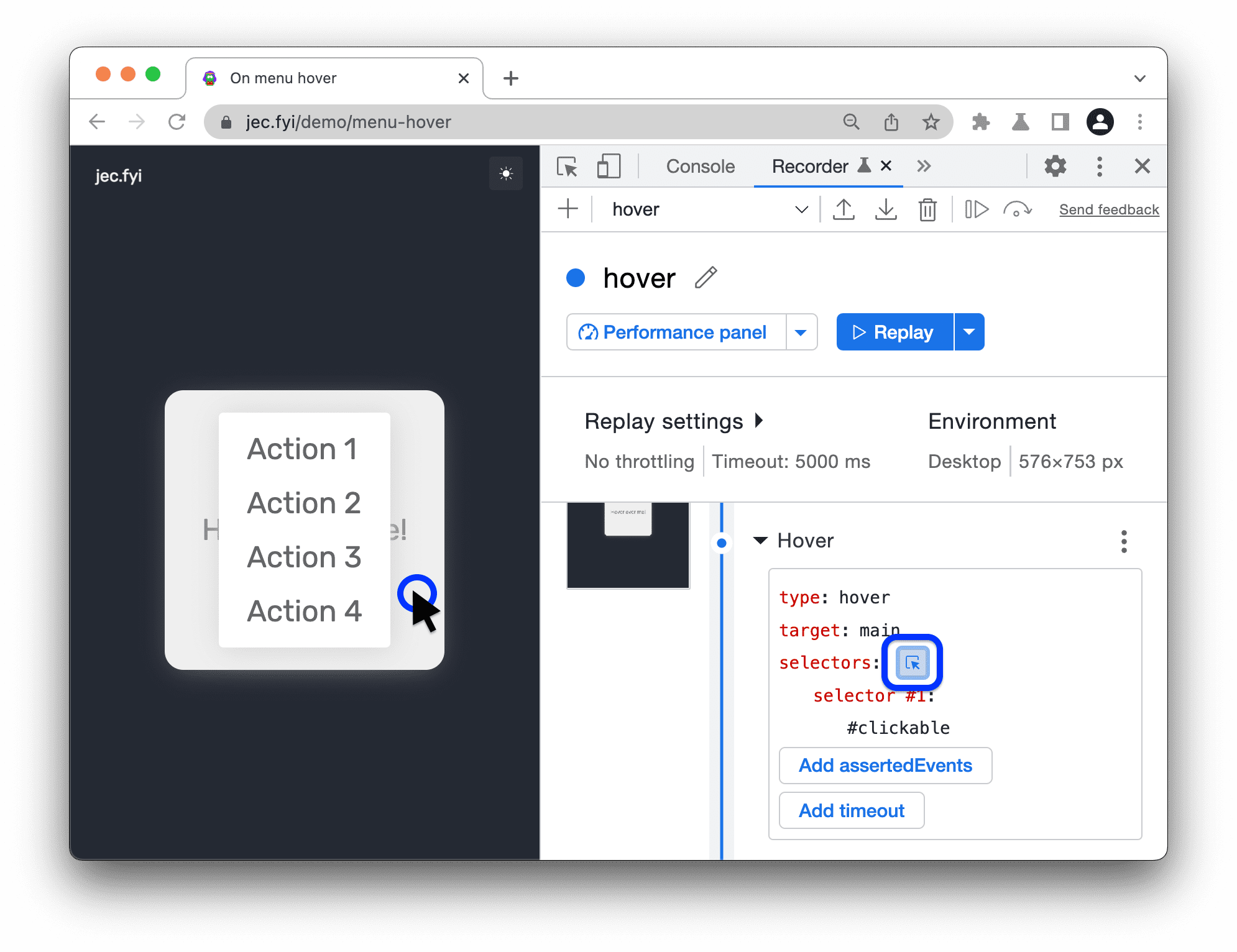Click the step-by-step replay icon
The image size is (1237, 952).
click(x=976, y=209)
